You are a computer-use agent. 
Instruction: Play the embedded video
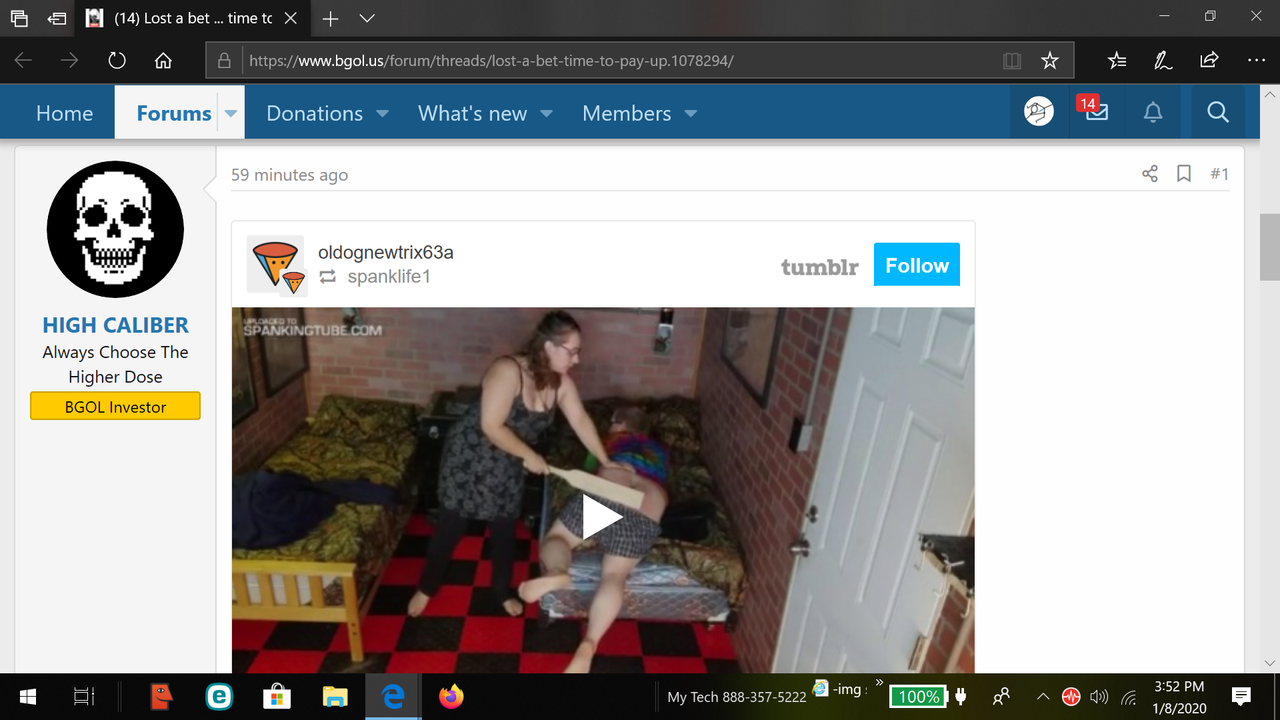click(602, 517)
